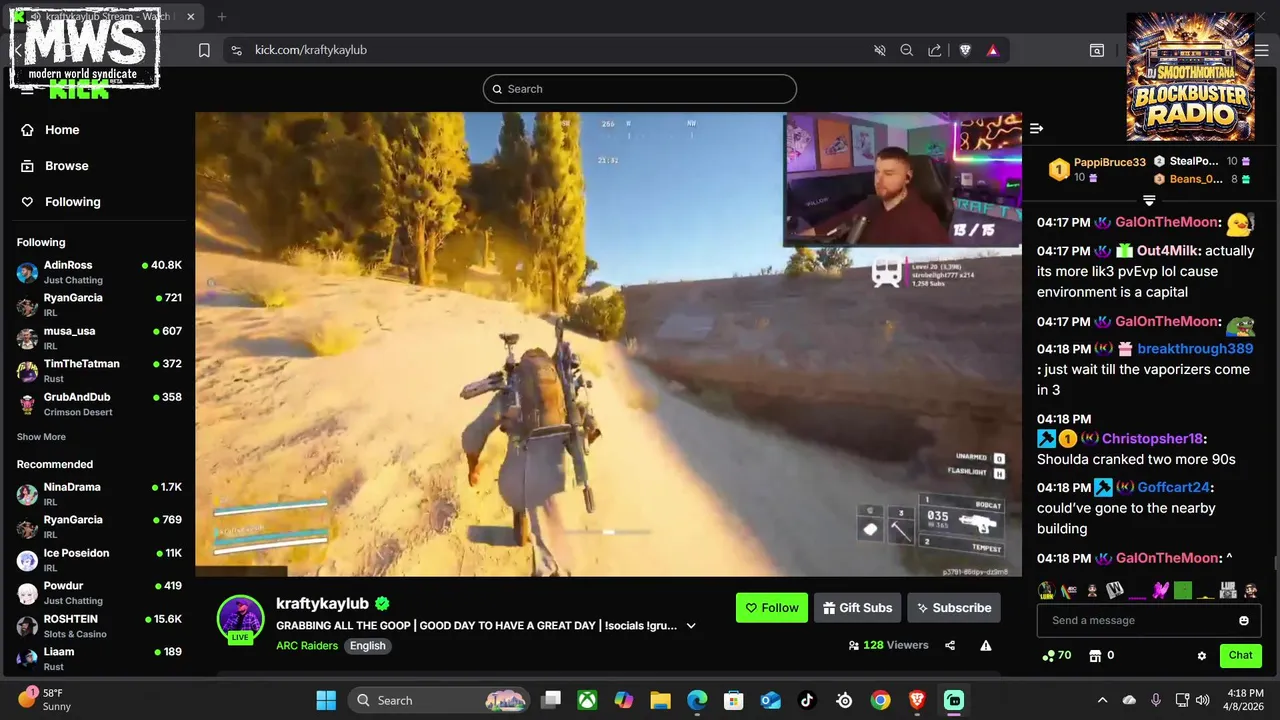Viewport: 1280px width, 720px height.
Task: Click breakthrough389 username in chat
Action: [1195, 349]
